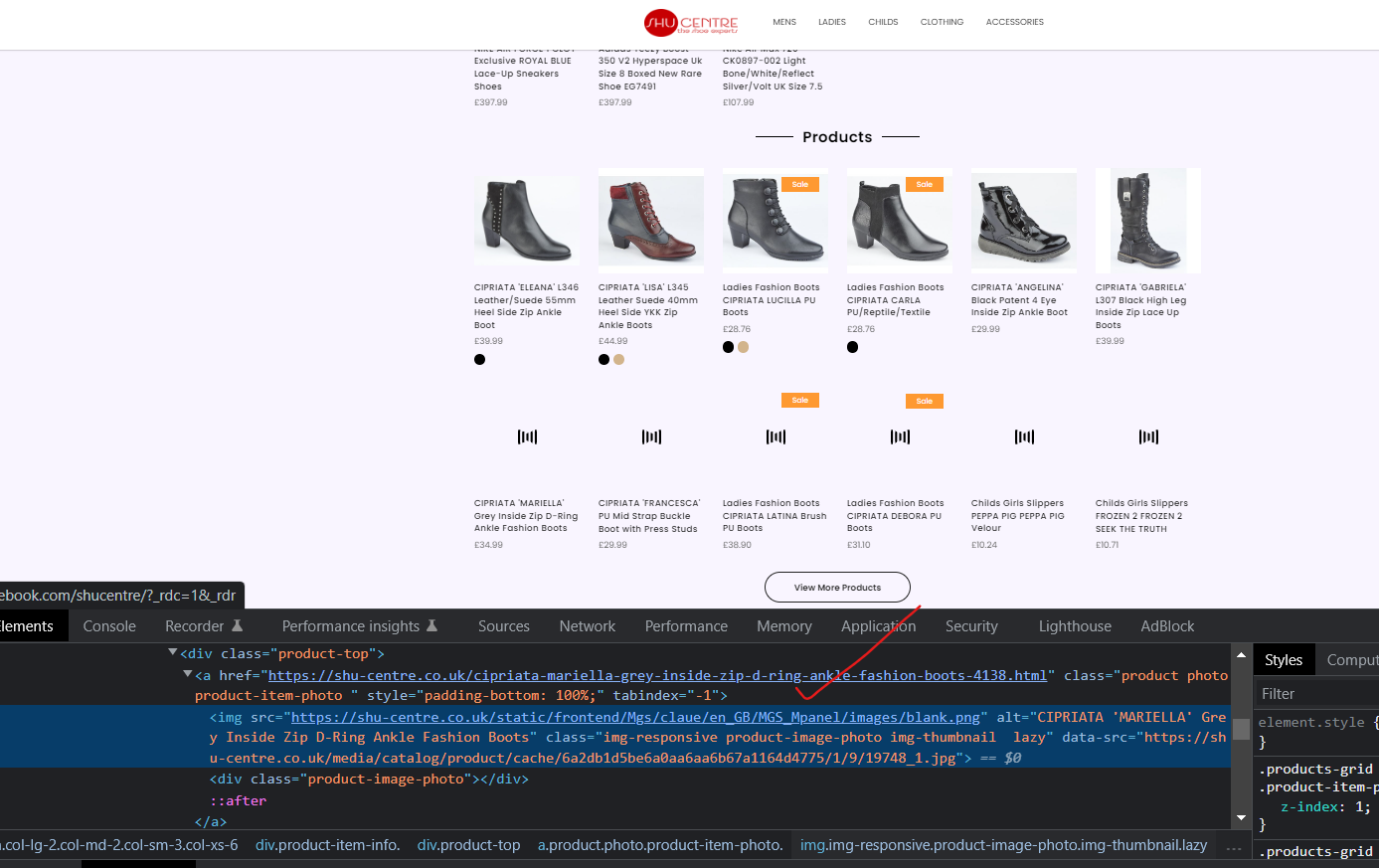Click loading placeholder above Peppa Pig slippers

(x=1024, y=436)
